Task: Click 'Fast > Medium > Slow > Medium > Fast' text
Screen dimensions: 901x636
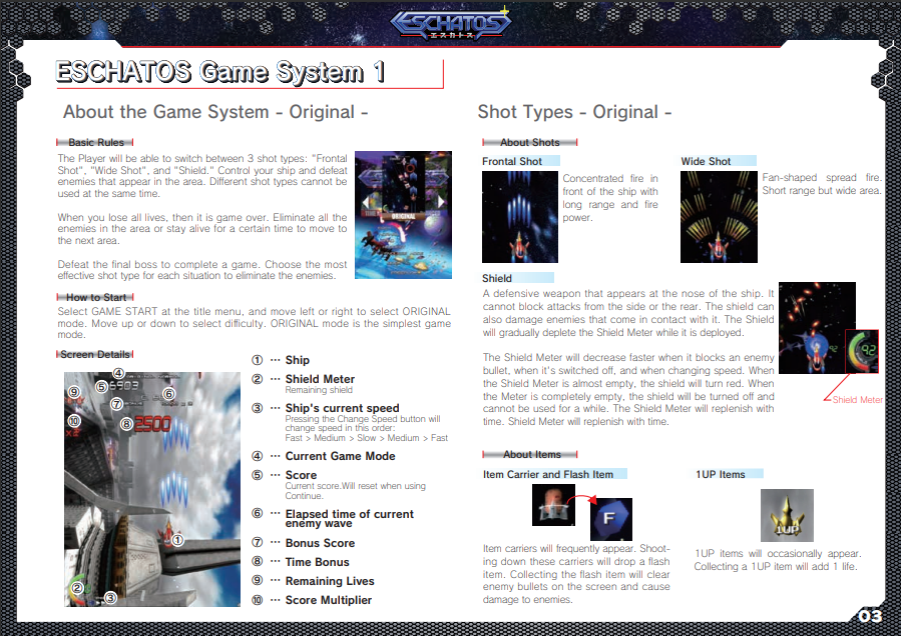Action: (x=366, y=438)
